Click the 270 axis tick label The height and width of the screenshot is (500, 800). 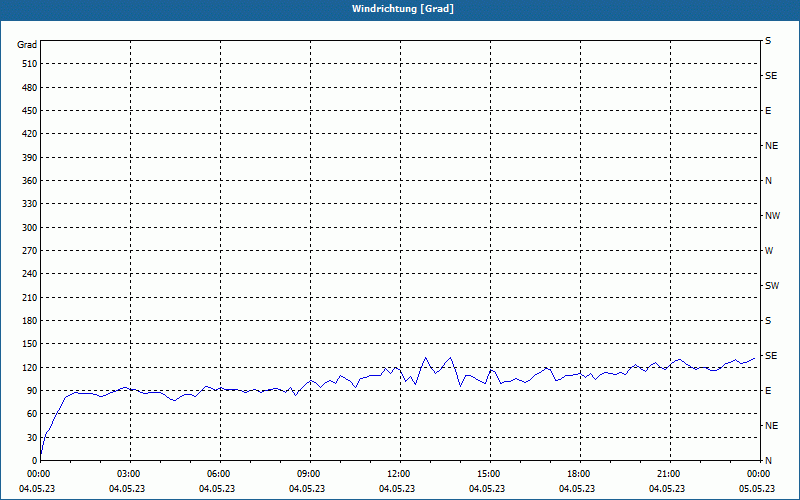30,251
